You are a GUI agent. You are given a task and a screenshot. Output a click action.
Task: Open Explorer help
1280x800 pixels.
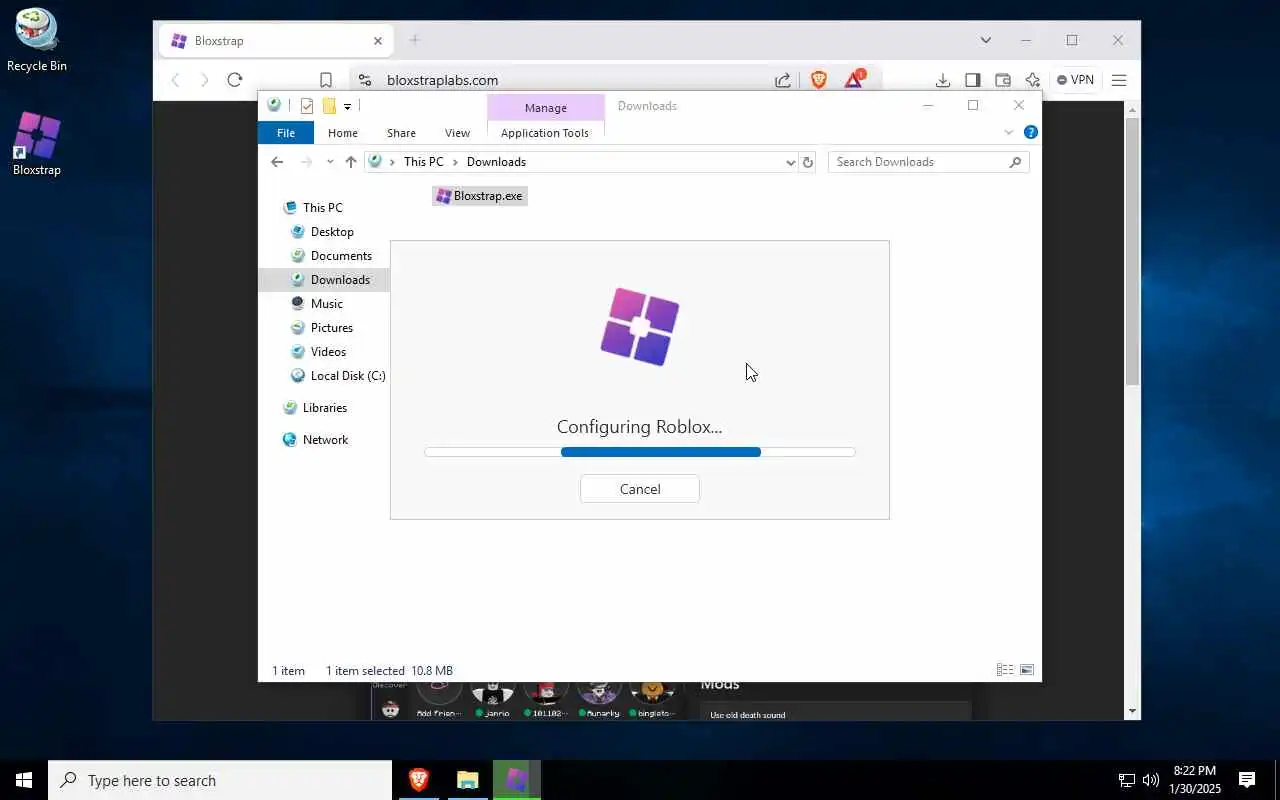[x=1030, y=132]
